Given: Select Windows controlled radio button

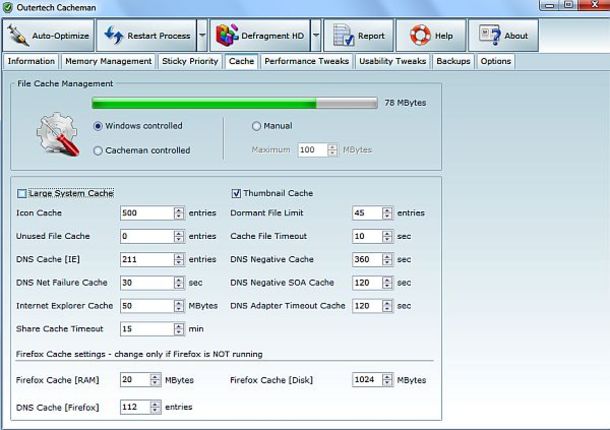Looking at the screenshot, I should pyautogui.click(x=98, y=126).
